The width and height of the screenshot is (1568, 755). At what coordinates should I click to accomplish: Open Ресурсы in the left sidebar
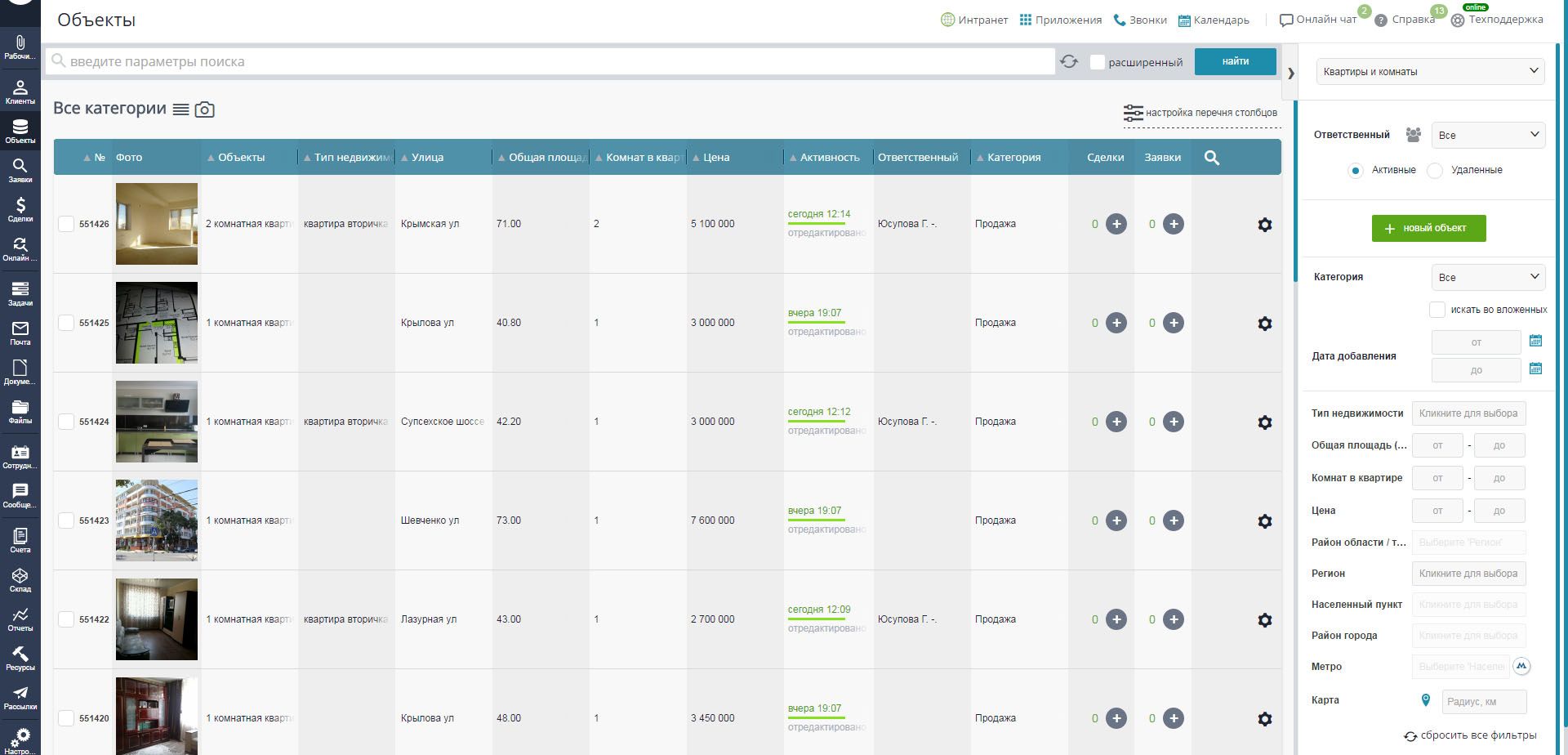pyautogui.click(x=20, y=659)
